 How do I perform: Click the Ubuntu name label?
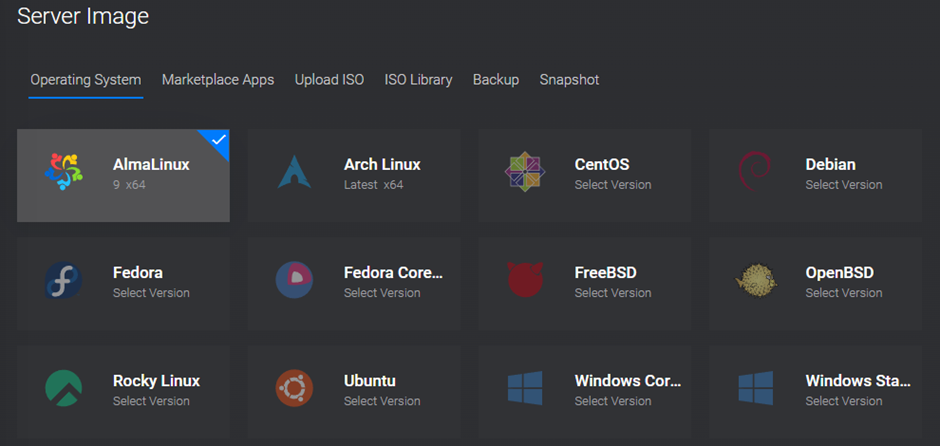(369, 381)
